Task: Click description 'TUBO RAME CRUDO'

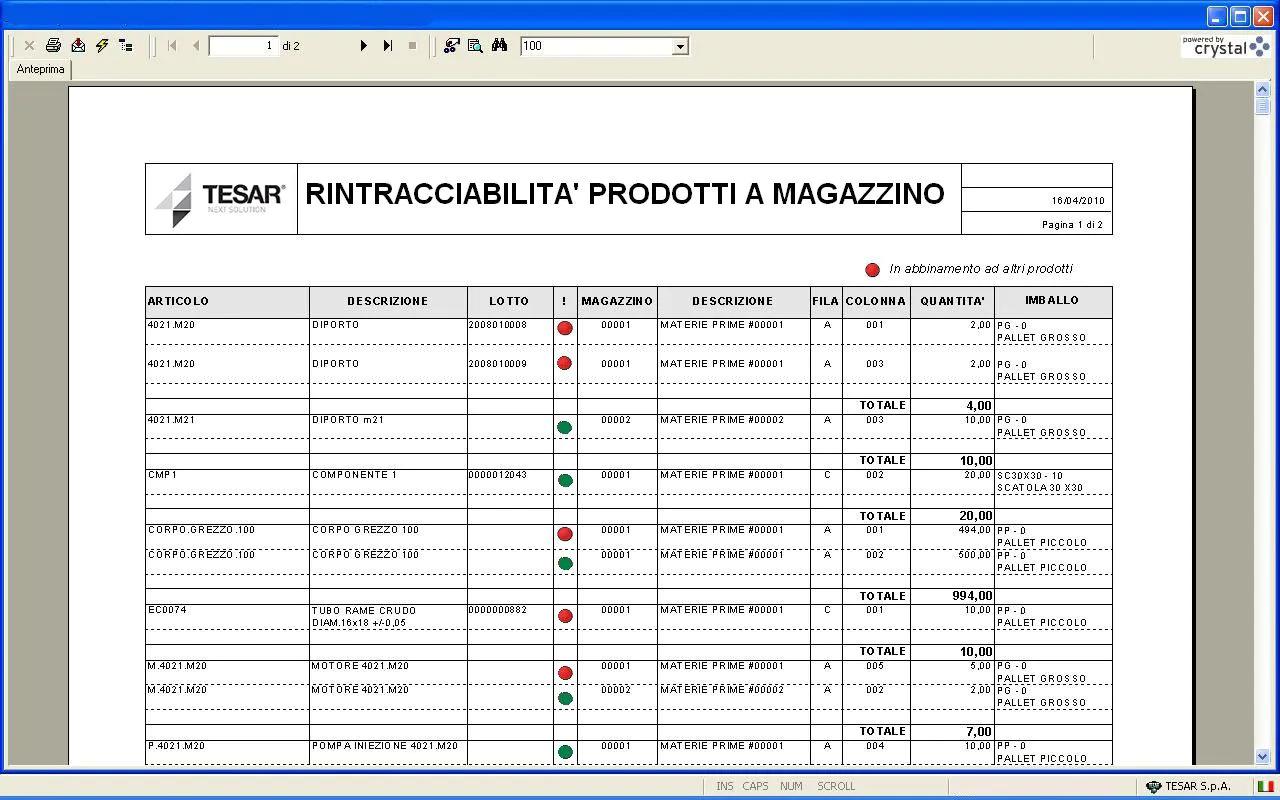Action: point(363,611)
